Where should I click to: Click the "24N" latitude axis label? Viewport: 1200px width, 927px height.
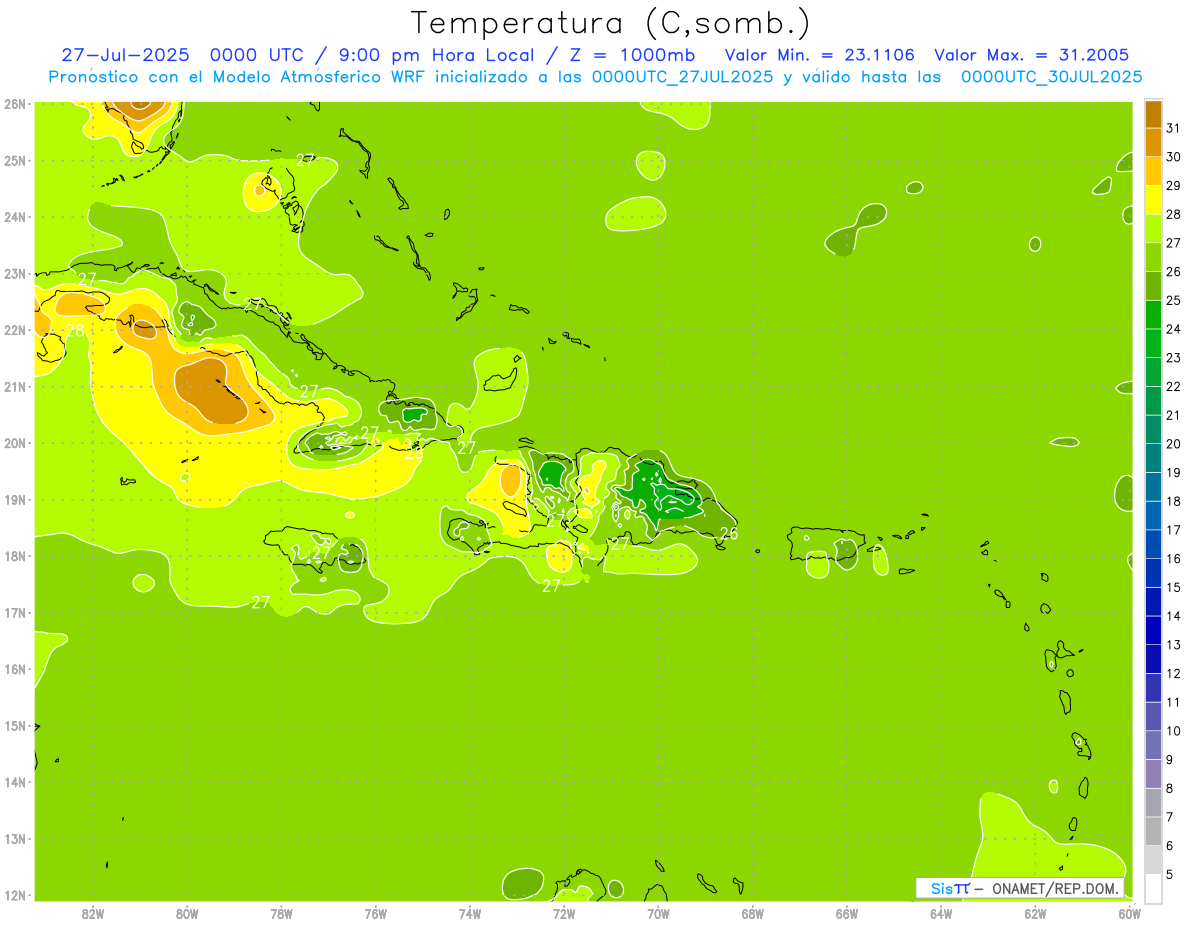(x=15, y=217)
